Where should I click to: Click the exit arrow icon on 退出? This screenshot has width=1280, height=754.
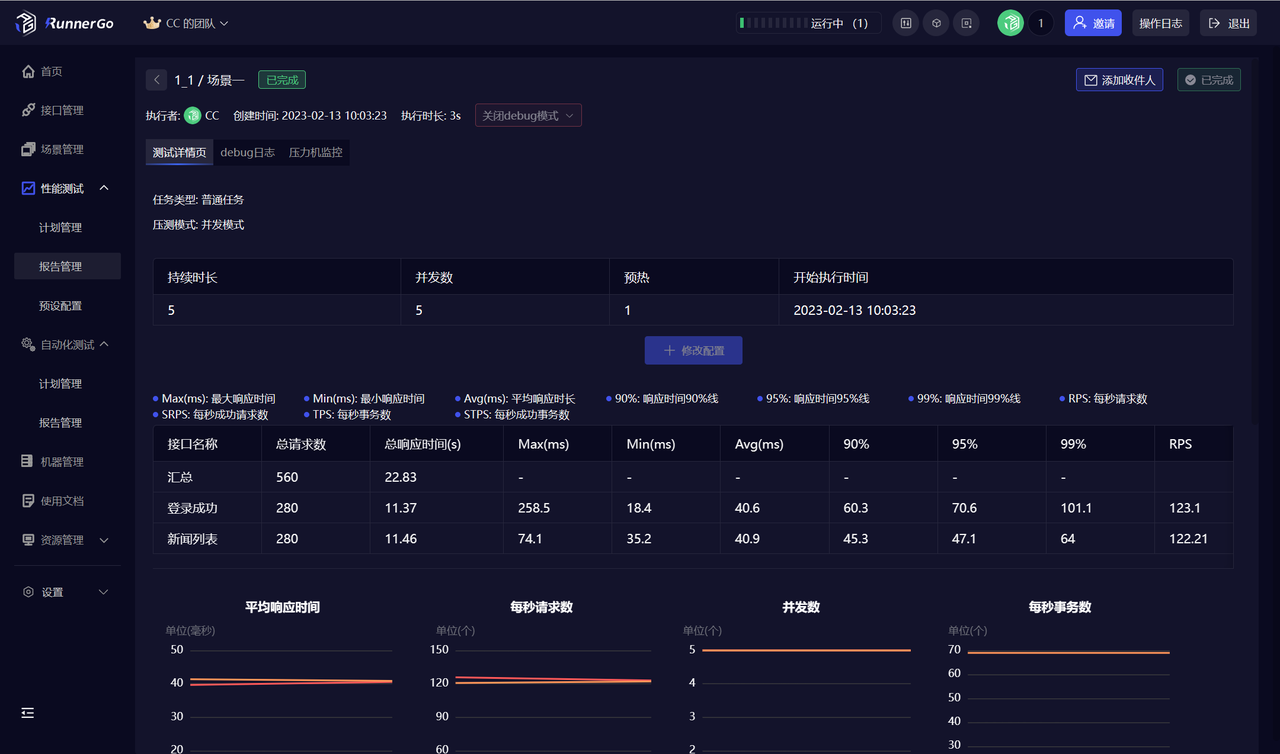[1215, 23]
